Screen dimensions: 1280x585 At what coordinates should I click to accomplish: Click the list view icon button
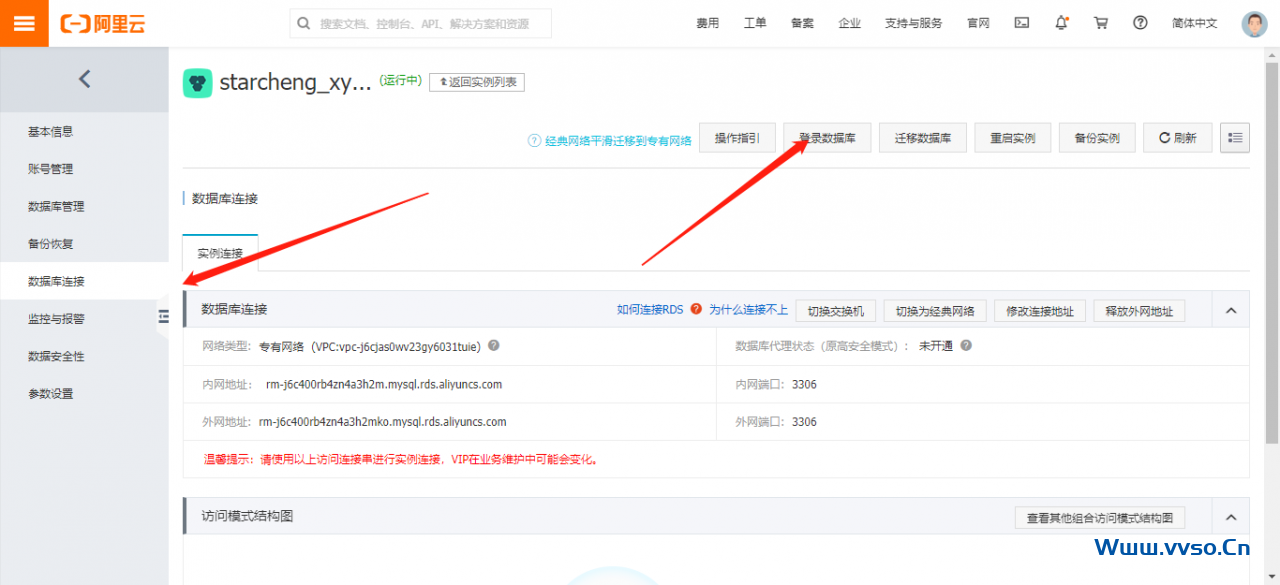coord(1235,138)
